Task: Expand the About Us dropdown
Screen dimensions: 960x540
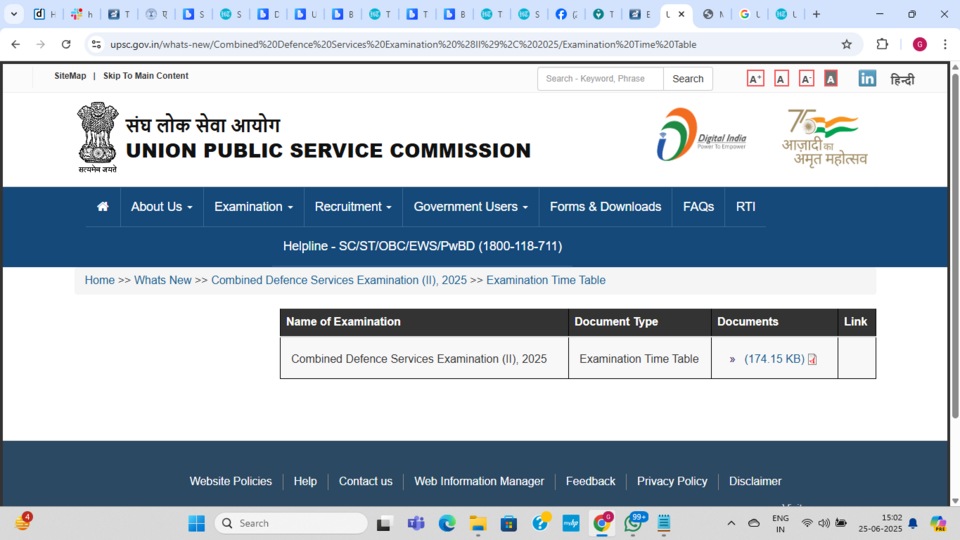Action: tap(161, 207)
